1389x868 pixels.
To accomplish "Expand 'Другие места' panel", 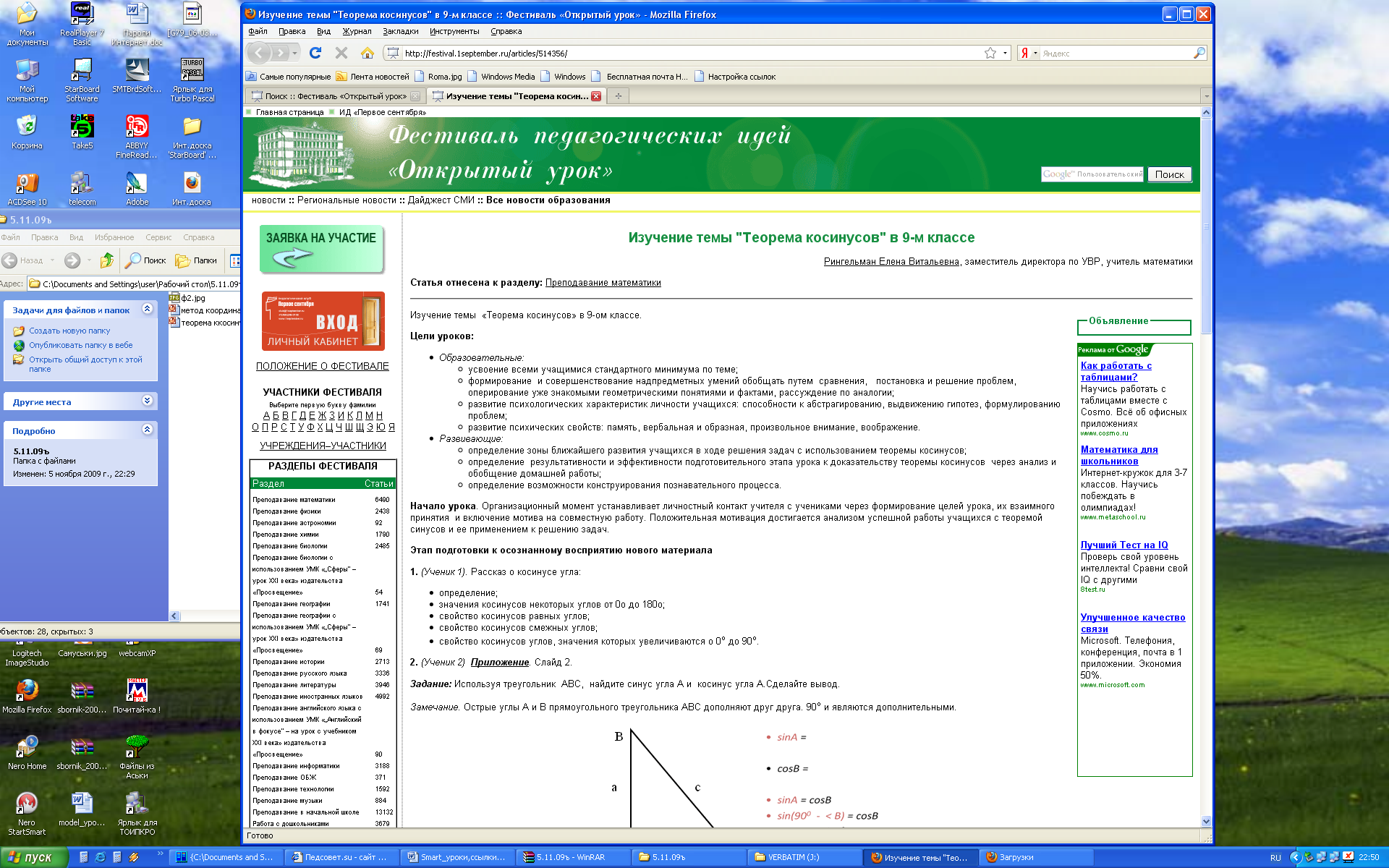I will click(x=147, y=401).
